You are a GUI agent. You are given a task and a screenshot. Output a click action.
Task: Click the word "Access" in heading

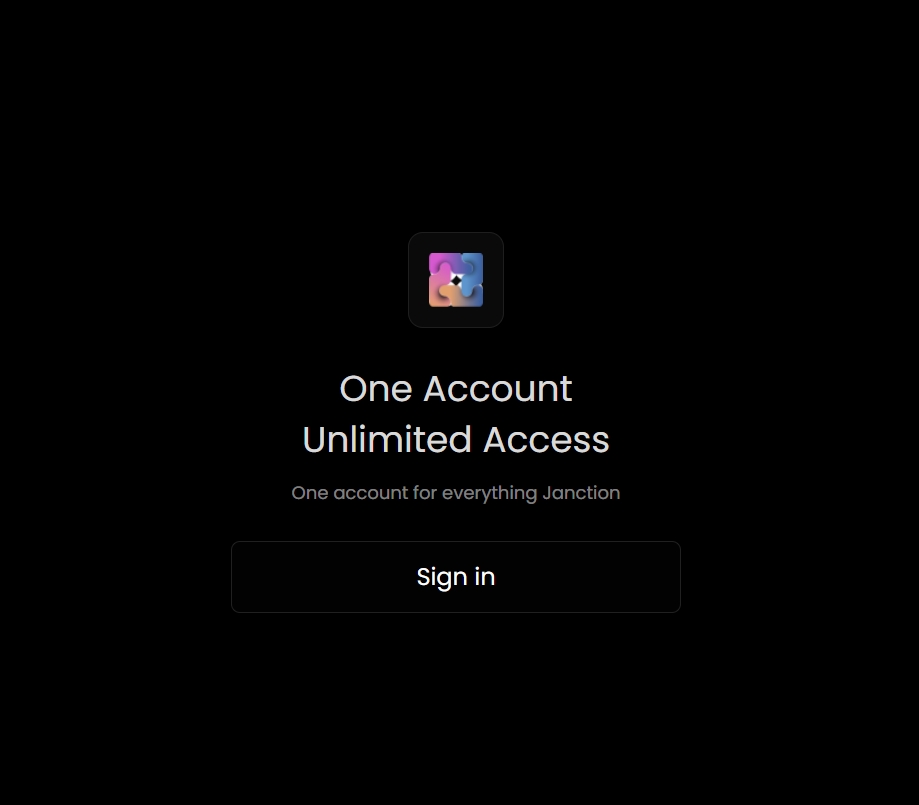(546, 440)
